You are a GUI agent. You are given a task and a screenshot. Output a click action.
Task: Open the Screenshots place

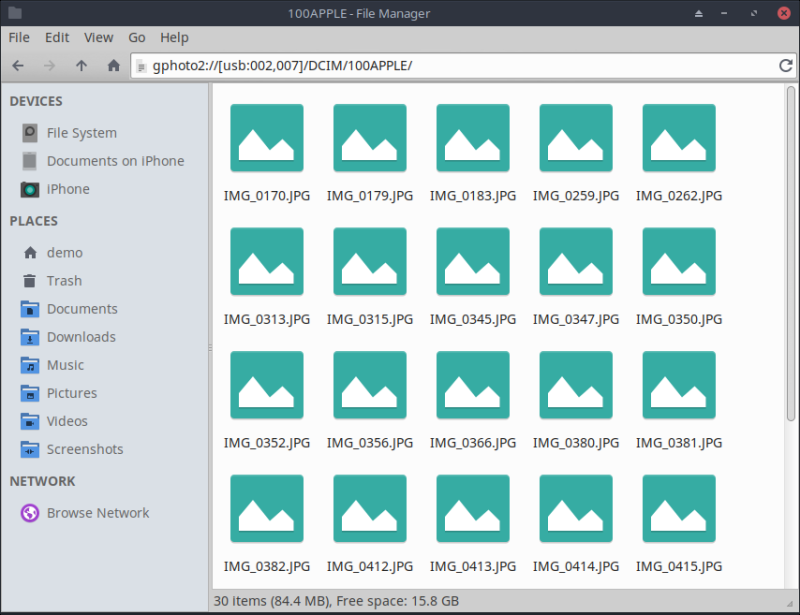[x=84, y=449]
